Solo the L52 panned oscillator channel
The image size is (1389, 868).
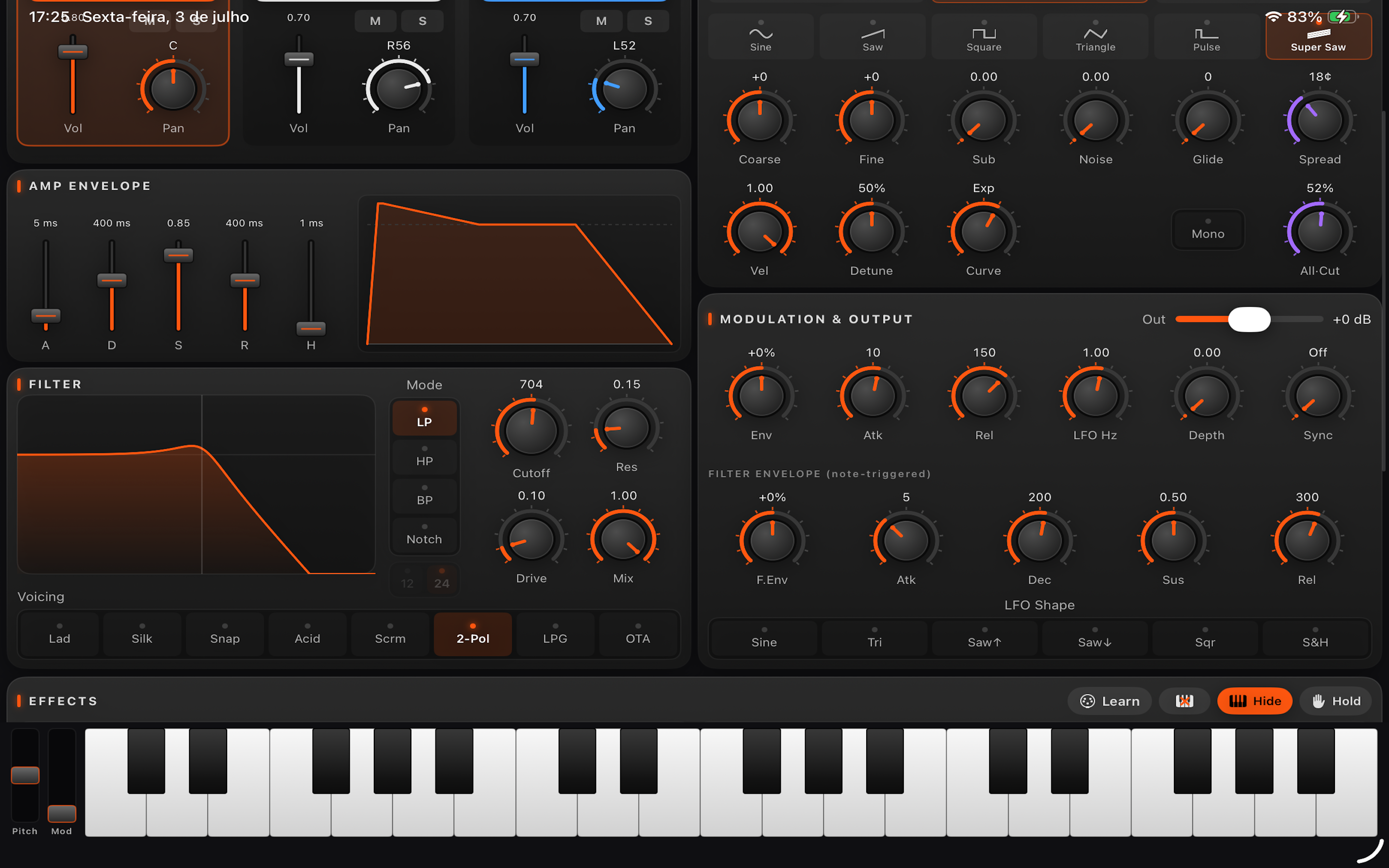click(648, 21)
